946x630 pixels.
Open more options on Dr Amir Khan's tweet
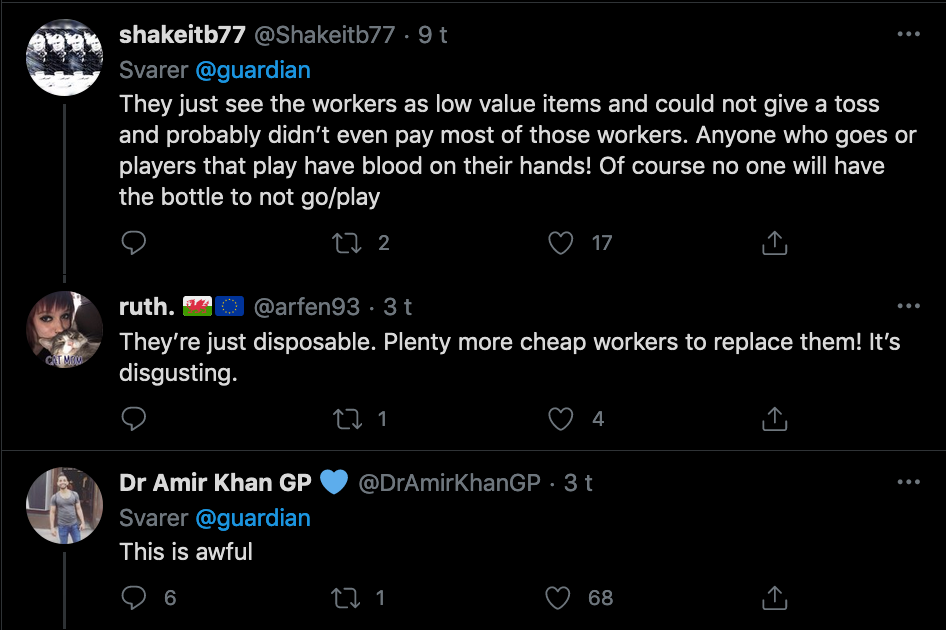click(x=908, y=482)
